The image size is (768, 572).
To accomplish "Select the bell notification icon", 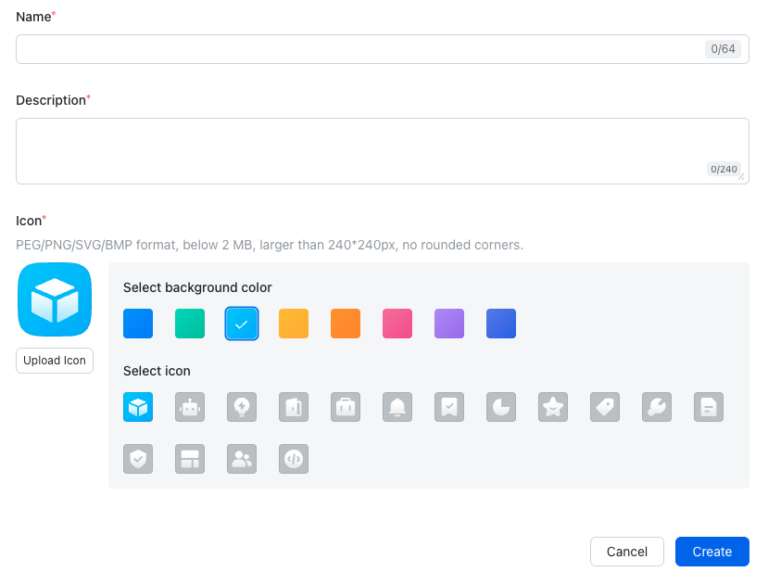I will tap(398, 407).
